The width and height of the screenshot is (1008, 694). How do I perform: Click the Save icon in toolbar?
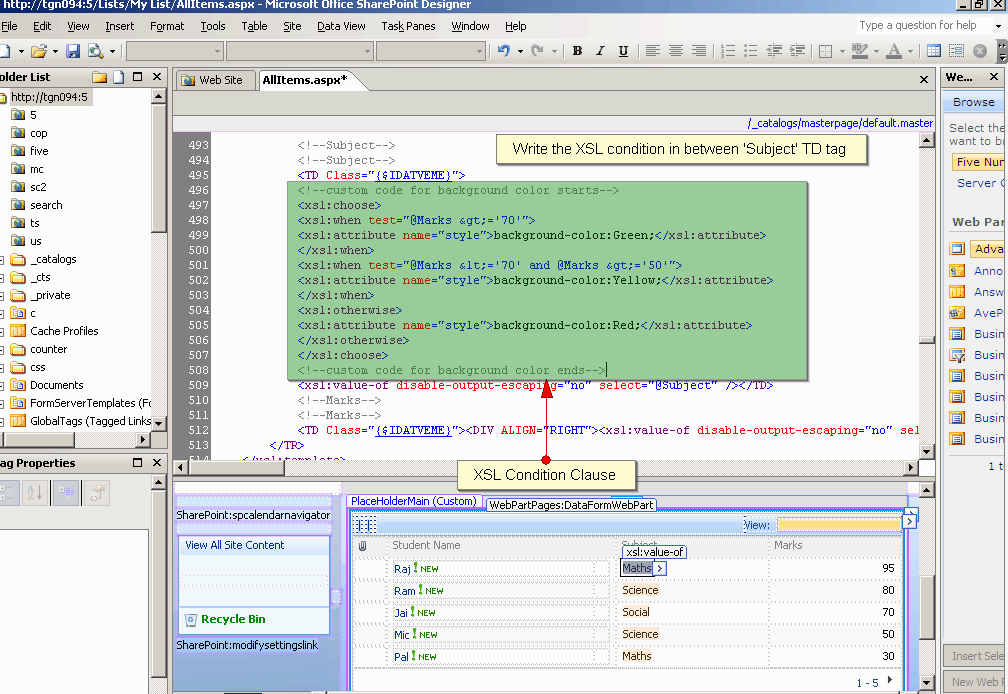tap(73, 51)
